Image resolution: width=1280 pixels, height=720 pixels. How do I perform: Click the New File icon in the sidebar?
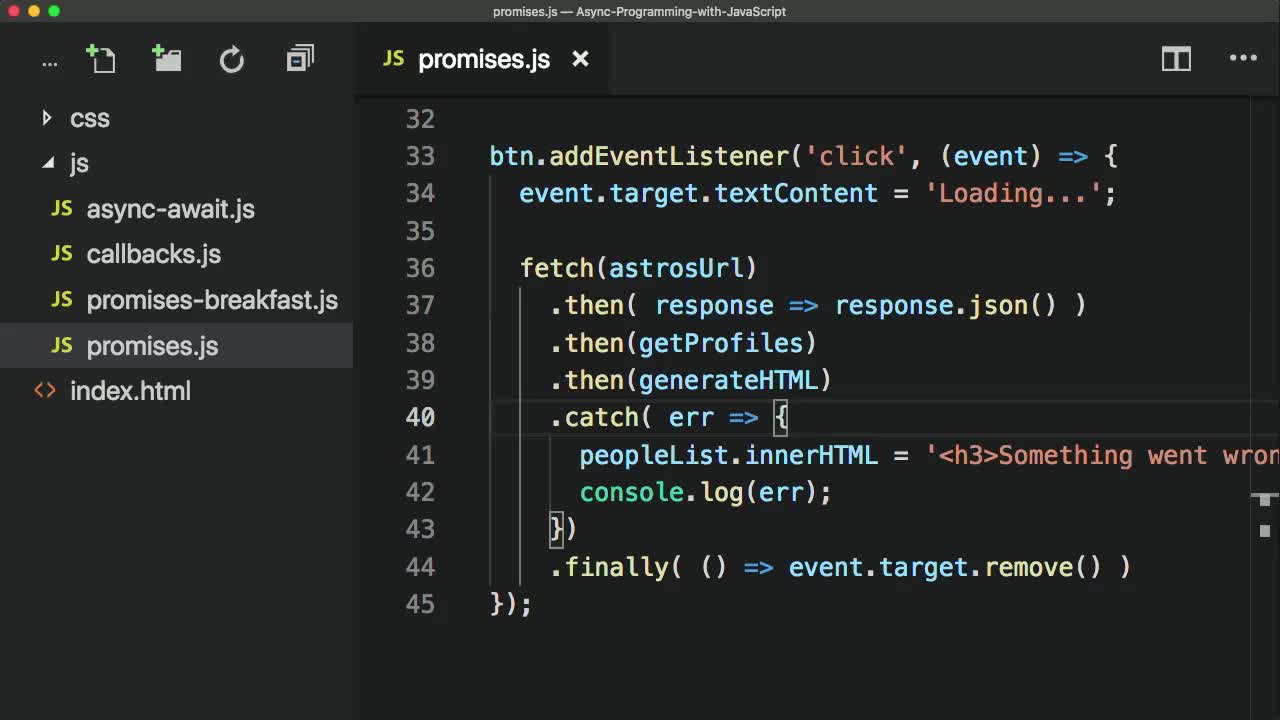101,58
